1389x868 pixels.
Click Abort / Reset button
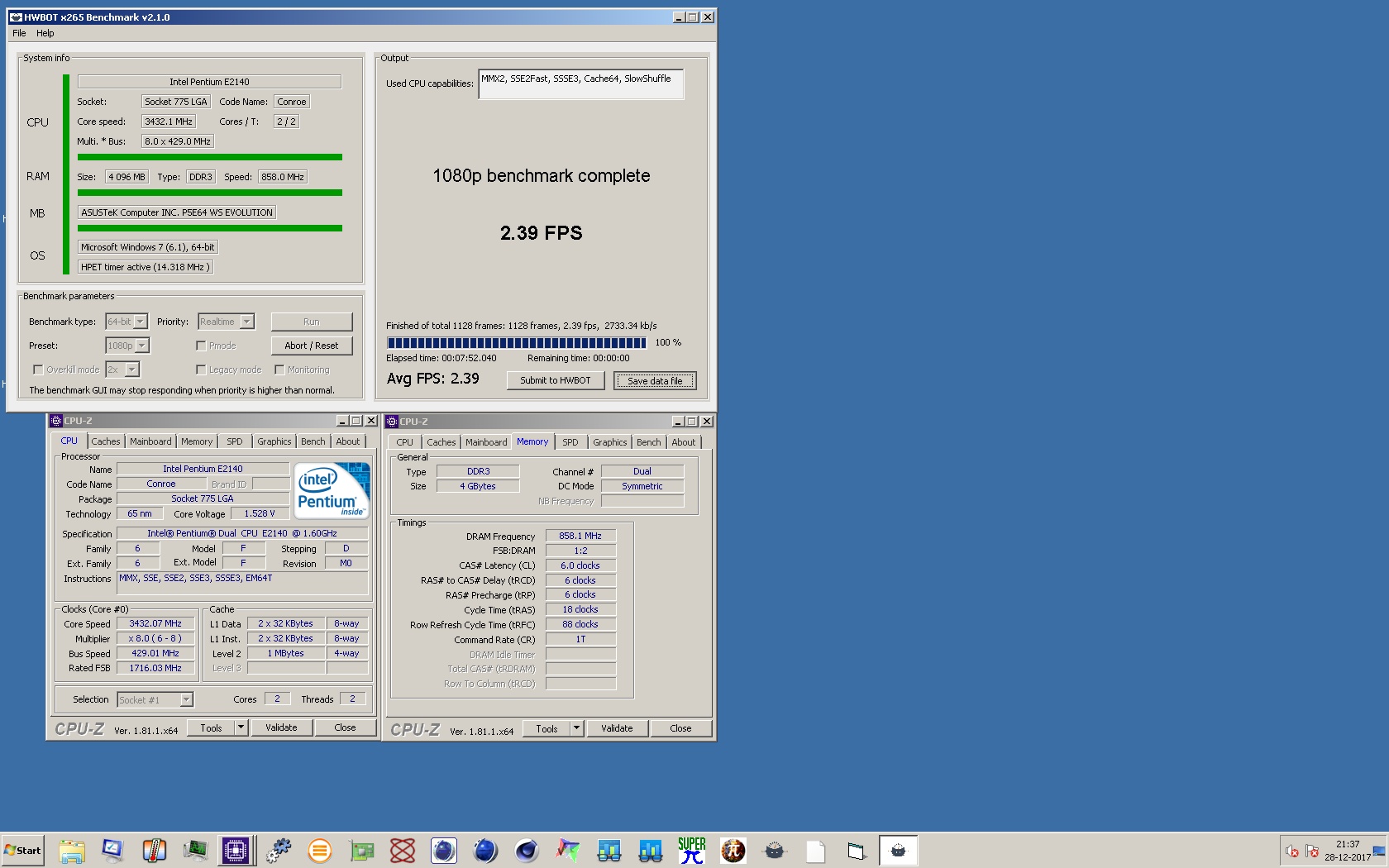point(312,346)
